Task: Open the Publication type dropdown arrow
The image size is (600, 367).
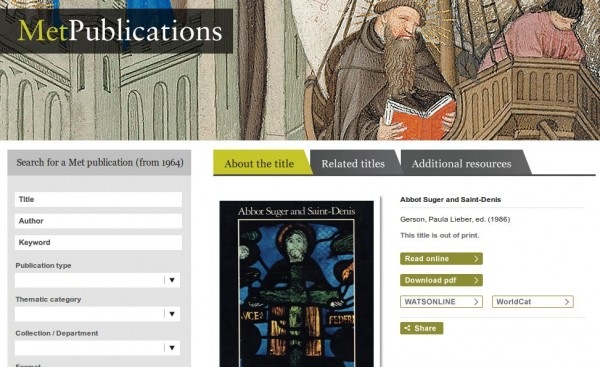Action: point(172,280)
